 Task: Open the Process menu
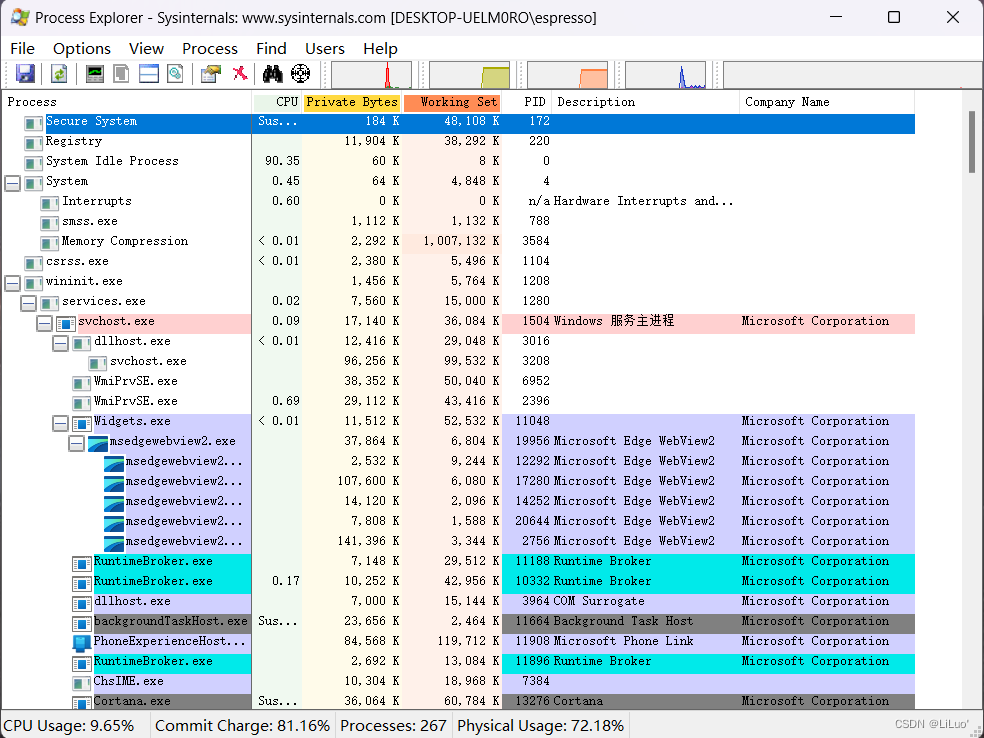[x=210, y=48]
